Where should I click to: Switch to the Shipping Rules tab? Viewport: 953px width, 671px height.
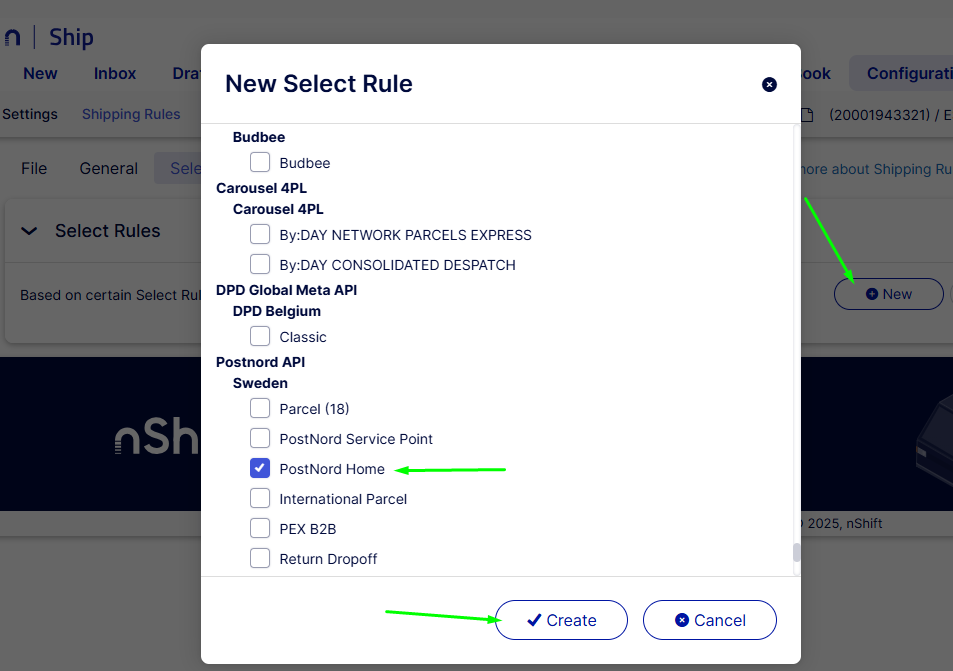pos(131,114)
